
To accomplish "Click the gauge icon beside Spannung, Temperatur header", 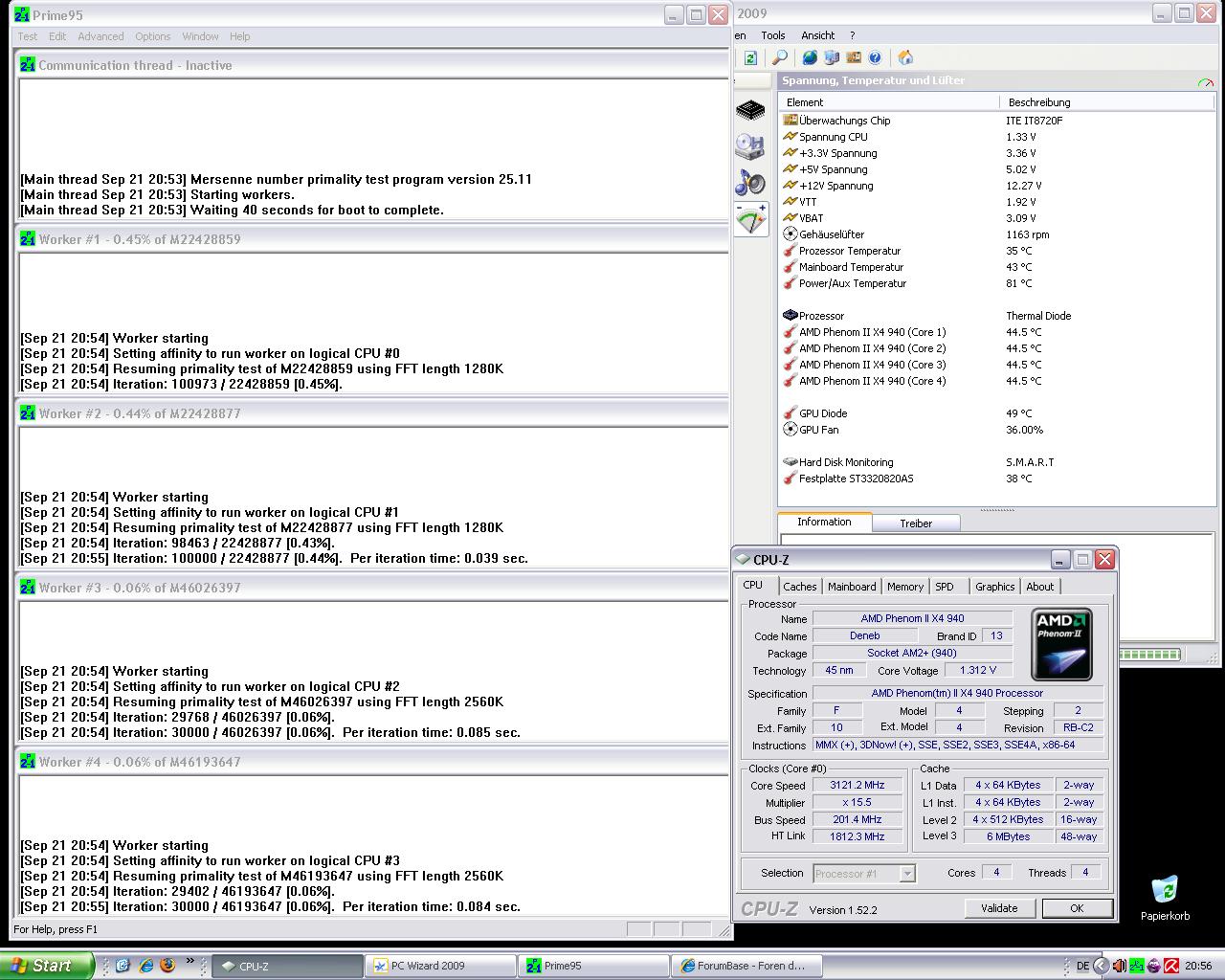I will 1205,81.
